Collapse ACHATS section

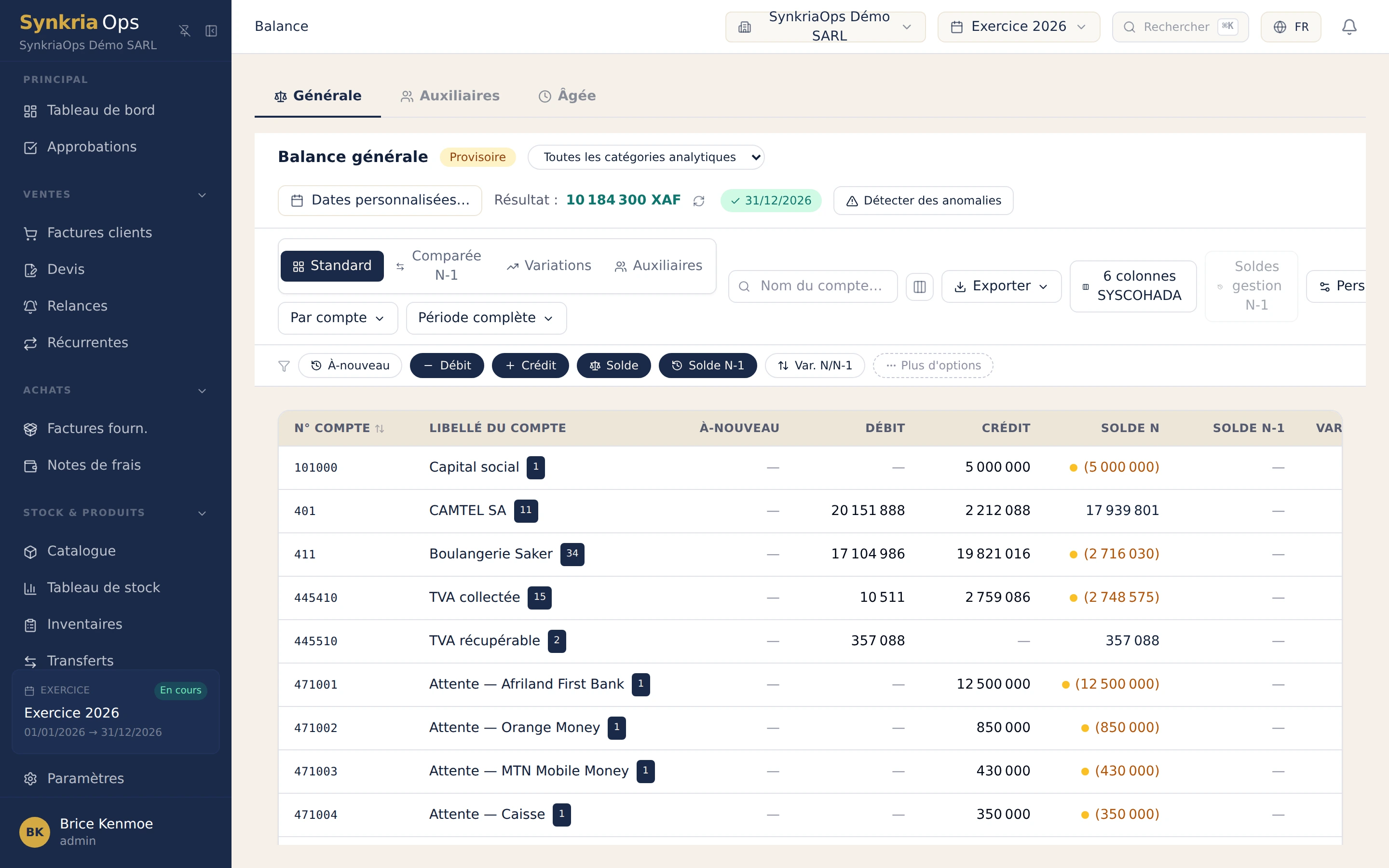202,391
